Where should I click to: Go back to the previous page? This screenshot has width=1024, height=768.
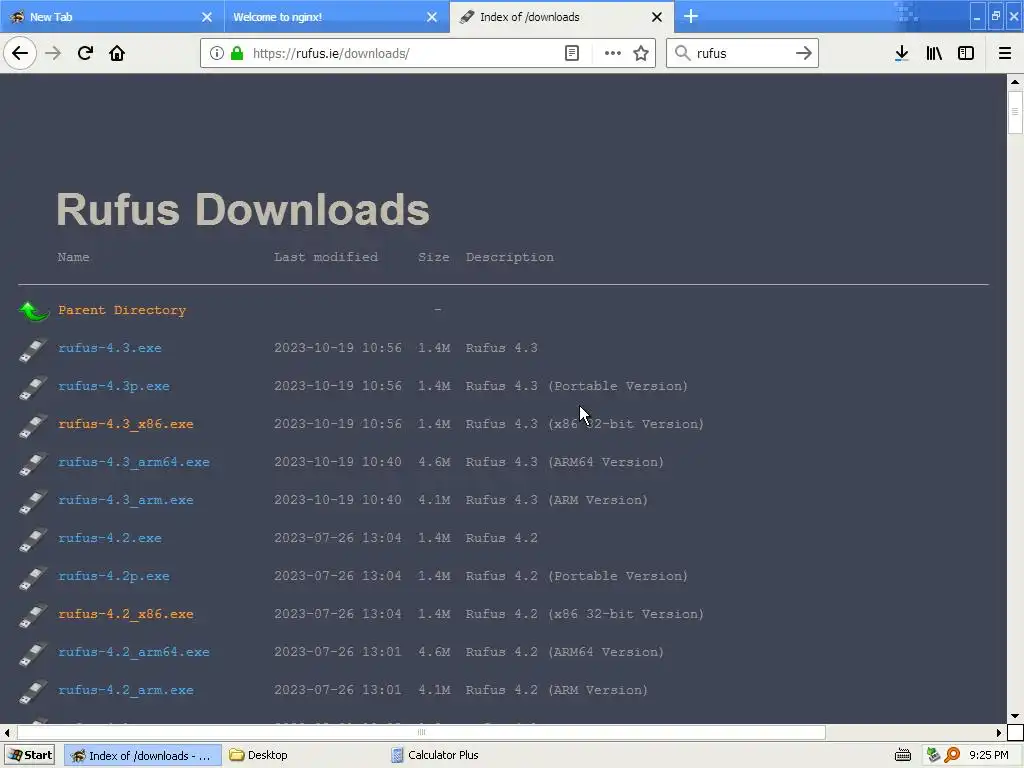tap(20, 53)
